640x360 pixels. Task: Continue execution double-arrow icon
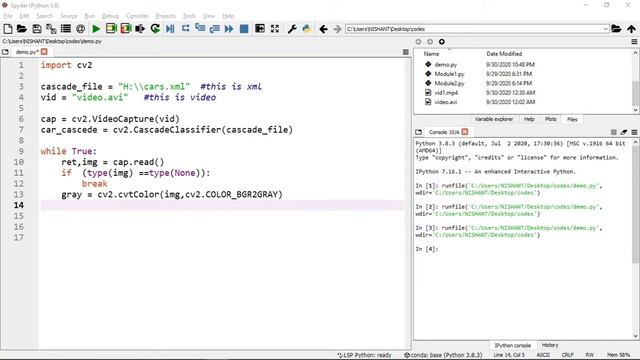[x=229, y=29]
